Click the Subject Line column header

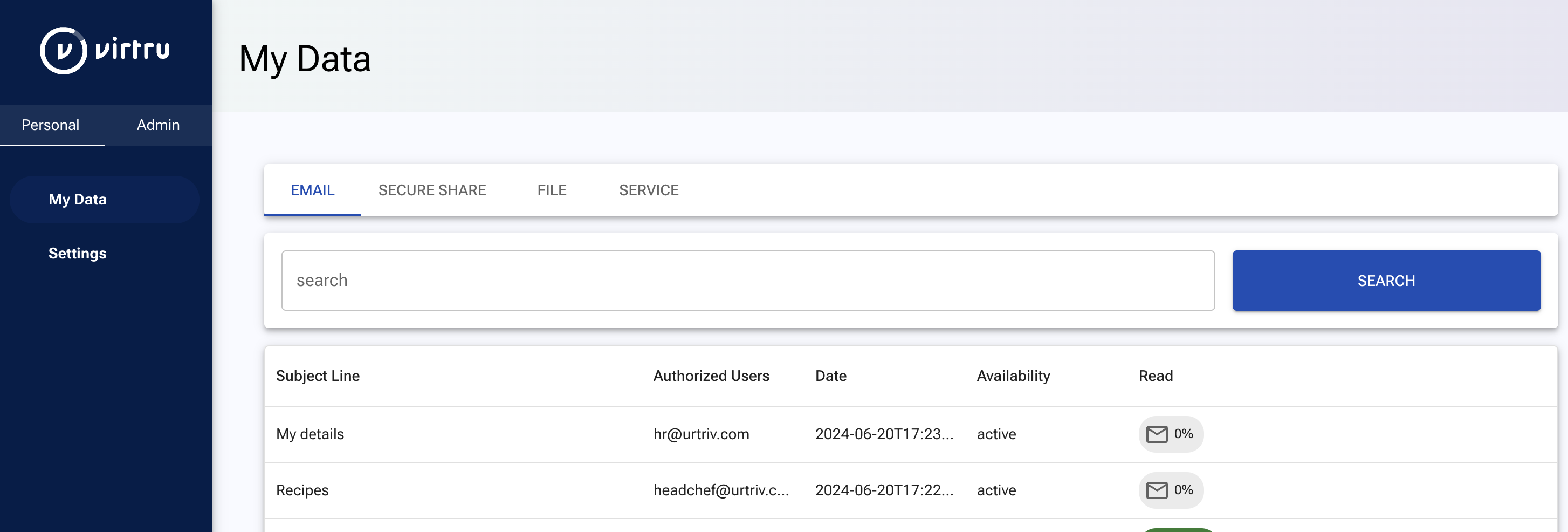(318, 376)
